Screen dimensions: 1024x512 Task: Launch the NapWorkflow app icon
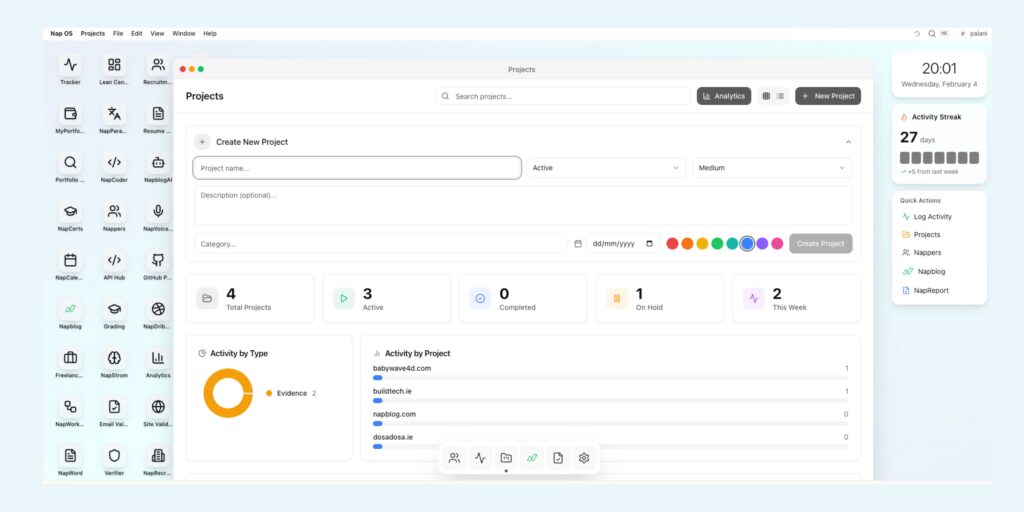(x=71, y=407)
